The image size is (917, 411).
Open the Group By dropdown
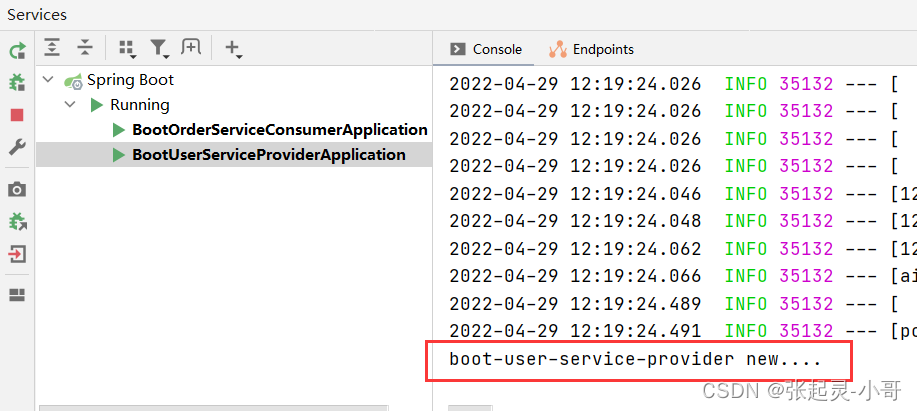click(x=126, y=48)
